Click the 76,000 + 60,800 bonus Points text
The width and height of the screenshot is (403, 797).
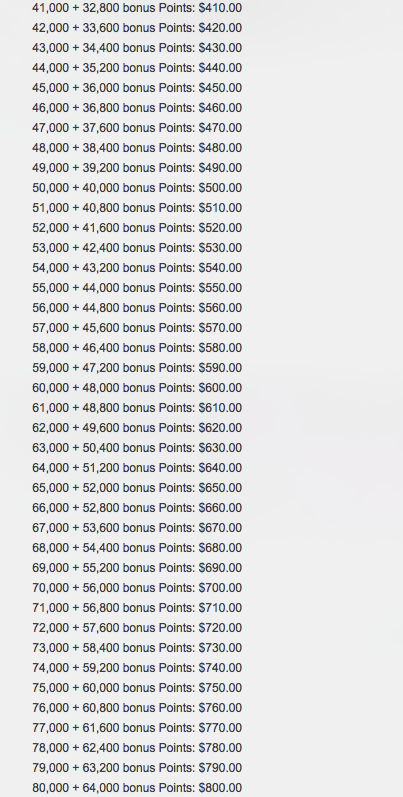137,708
